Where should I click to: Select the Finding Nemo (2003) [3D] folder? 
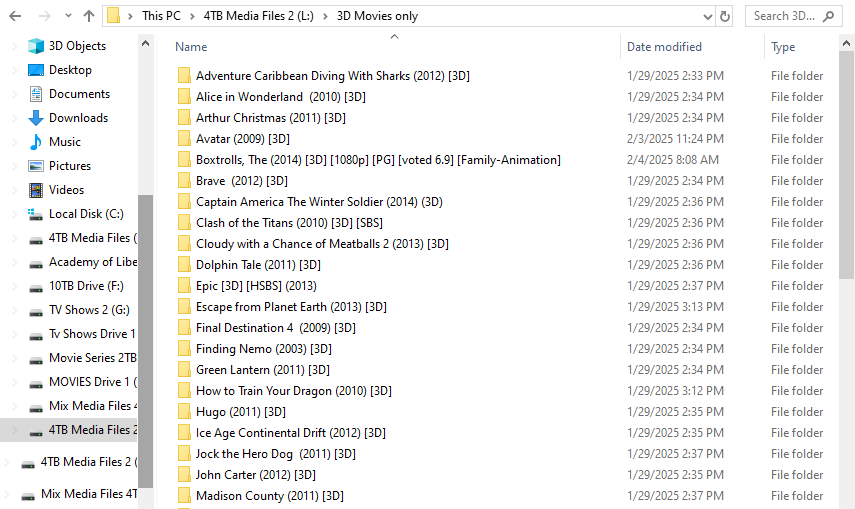(263, 349)
